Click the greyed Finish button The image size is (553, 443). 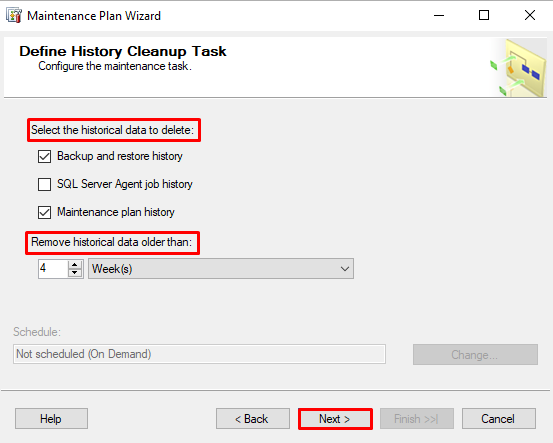point(417,419)
